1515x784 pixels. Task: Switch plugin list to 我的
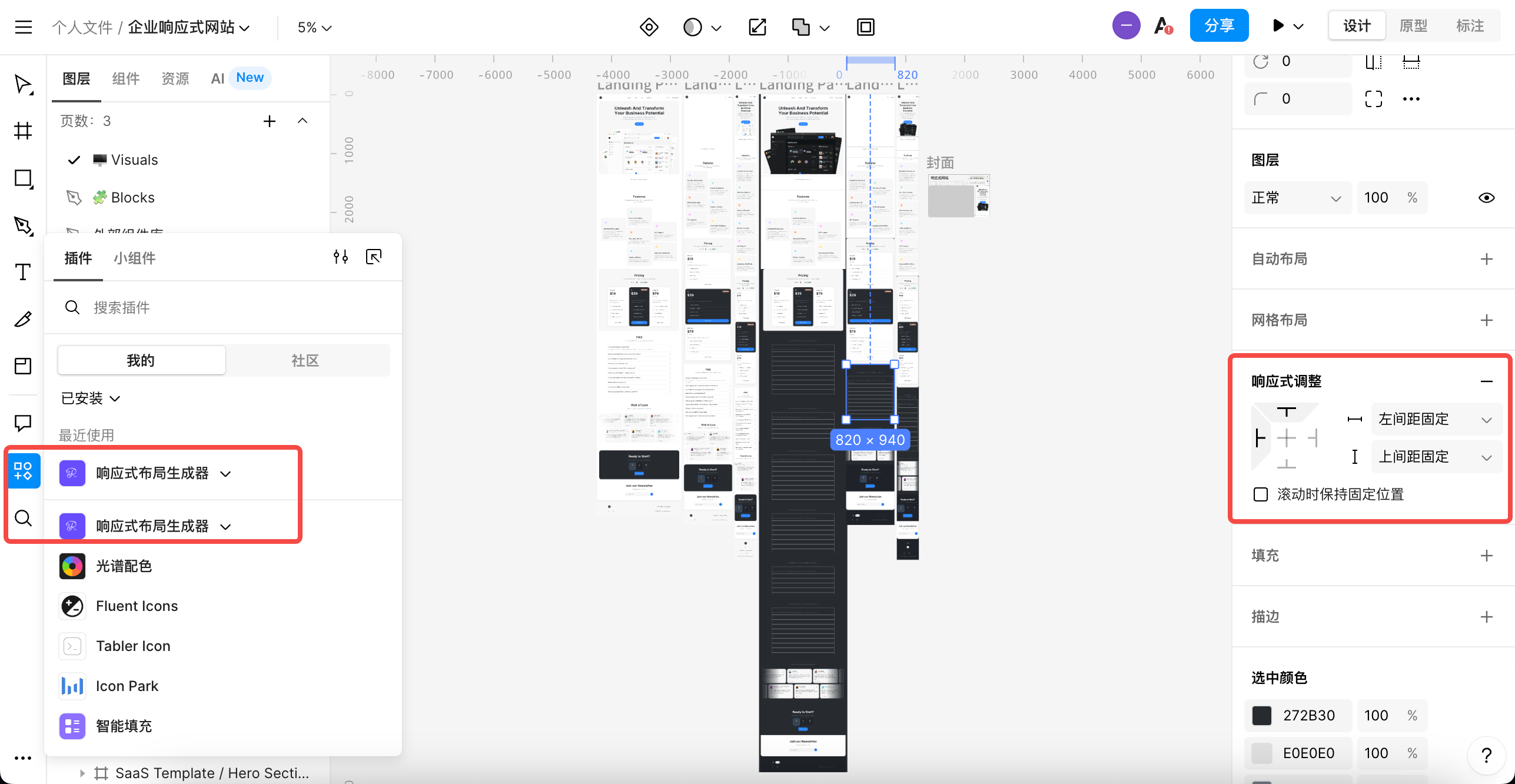tap(141, 360)
